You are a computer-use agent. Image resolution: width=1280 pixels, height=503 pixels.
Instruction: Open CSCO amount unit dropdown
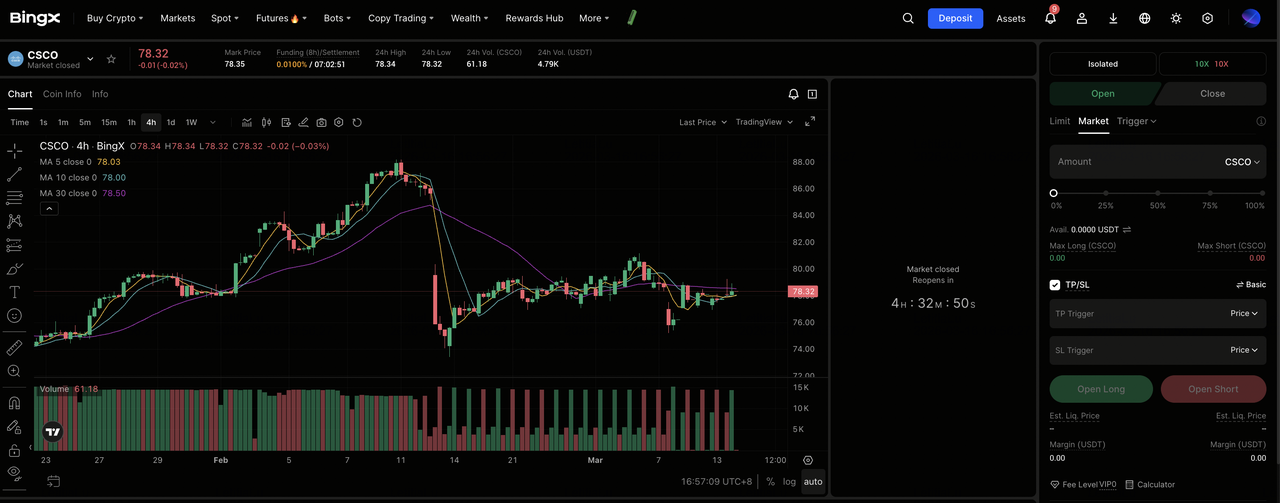[1242, 162]
